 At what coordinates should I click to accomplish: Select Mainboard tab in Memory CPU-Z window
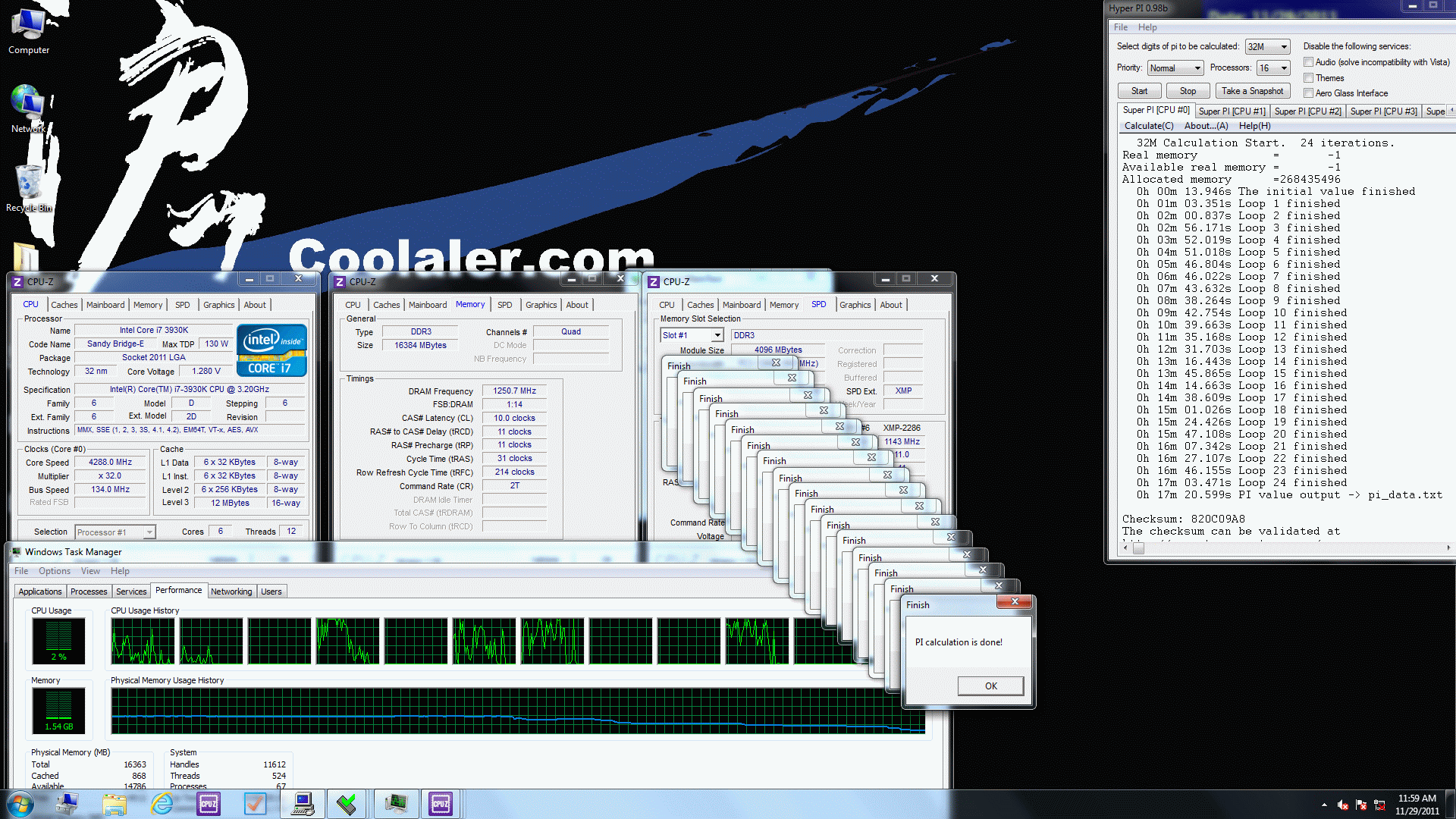(x=428, y=305)
